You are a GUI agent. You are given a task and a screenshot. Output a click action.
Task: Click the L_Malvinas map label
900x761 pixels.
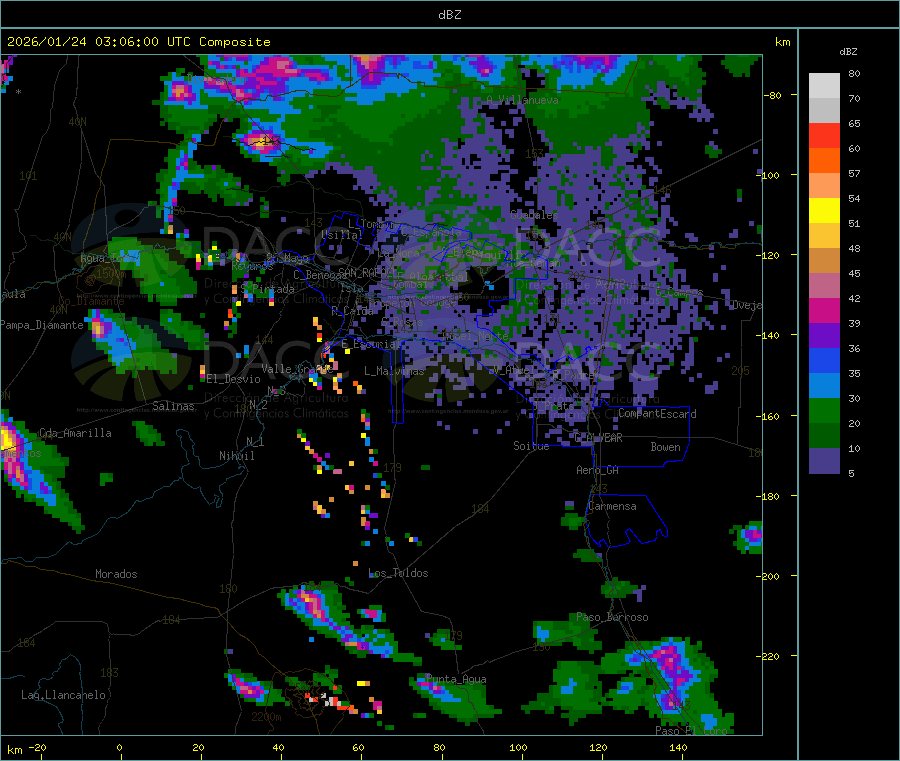(x=394, y=371)
